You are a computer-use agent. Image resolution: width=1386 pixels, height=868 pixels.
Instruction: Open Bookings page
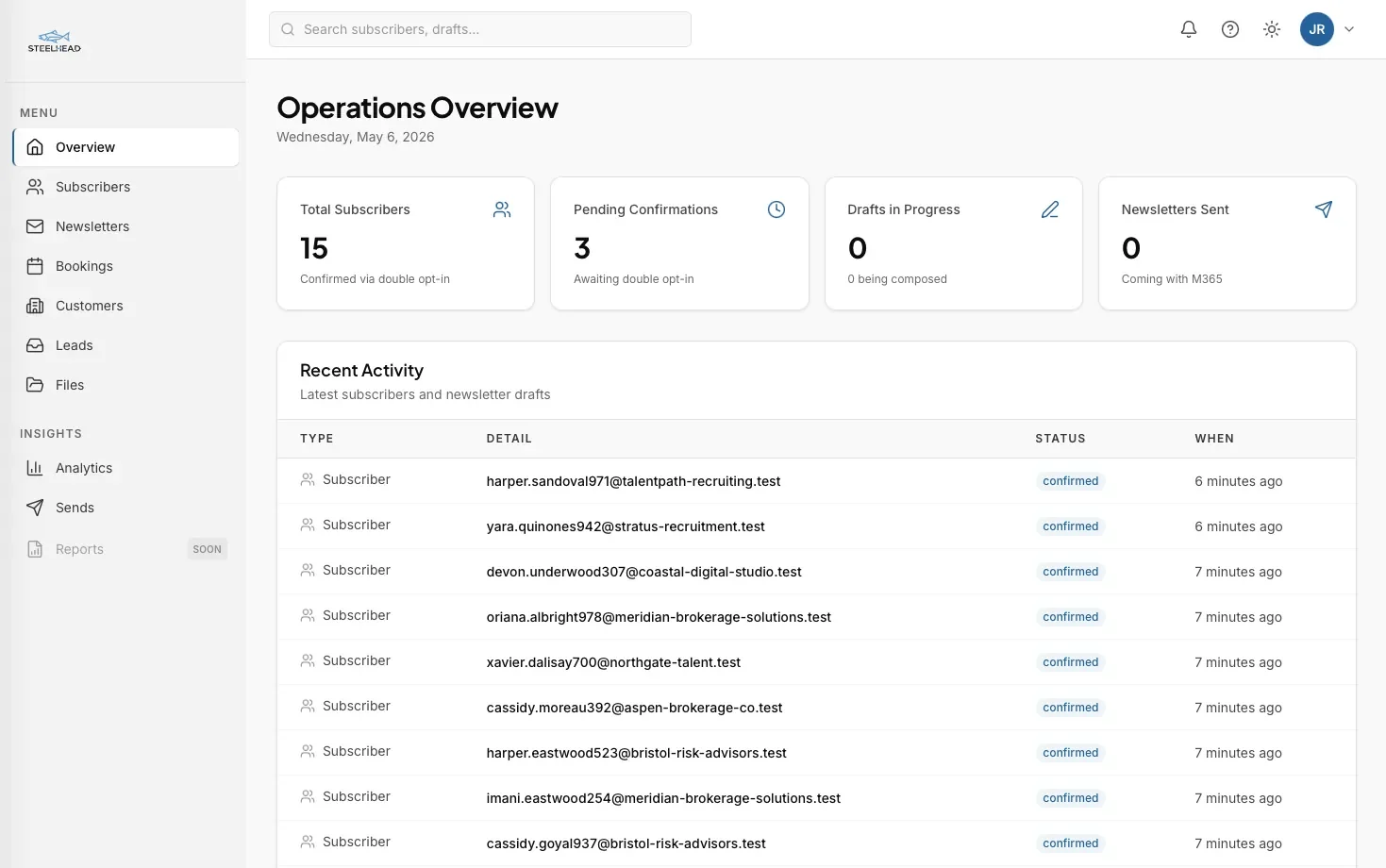[x=125, y=266]
